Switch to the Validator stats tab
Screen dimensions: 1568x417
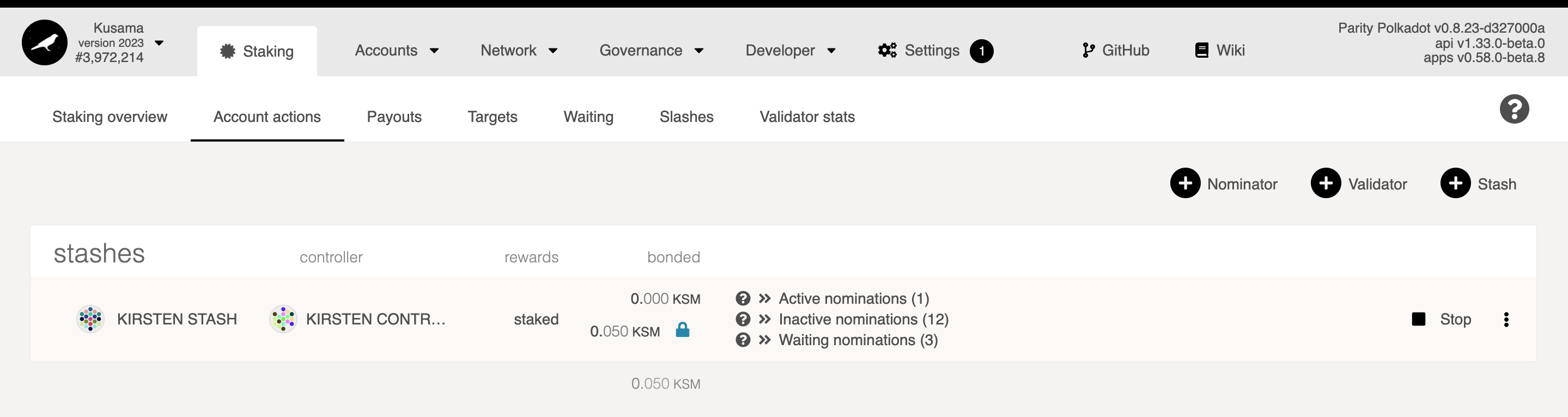point(806,116)
